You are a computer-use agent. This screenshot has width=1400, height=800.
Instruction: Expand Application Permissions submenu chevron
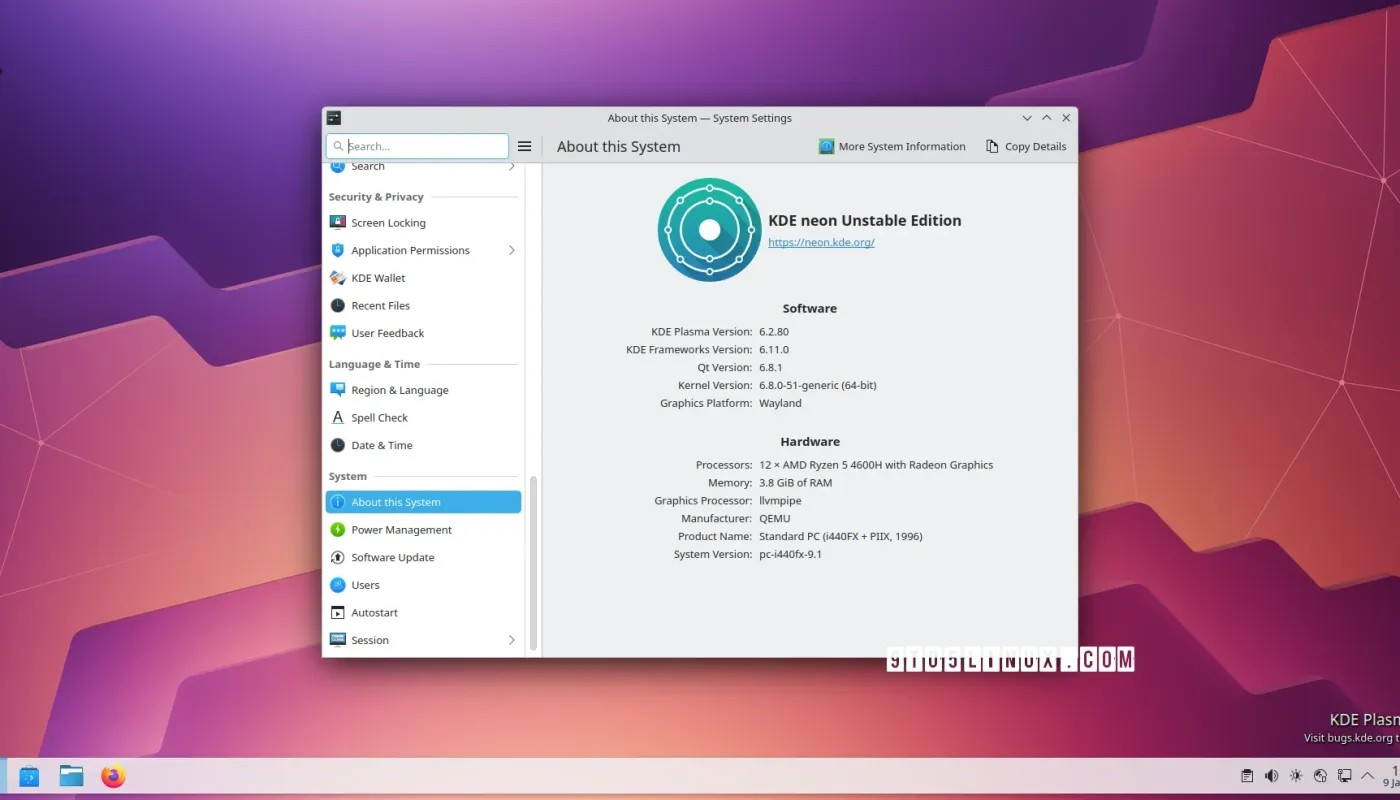click(511, 250)
